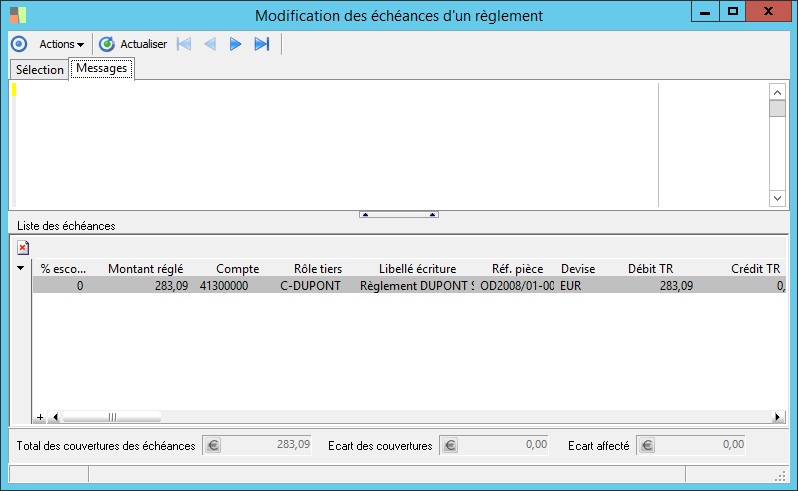Click the '283,09' Montant réglé cell

tap(171, 286)
